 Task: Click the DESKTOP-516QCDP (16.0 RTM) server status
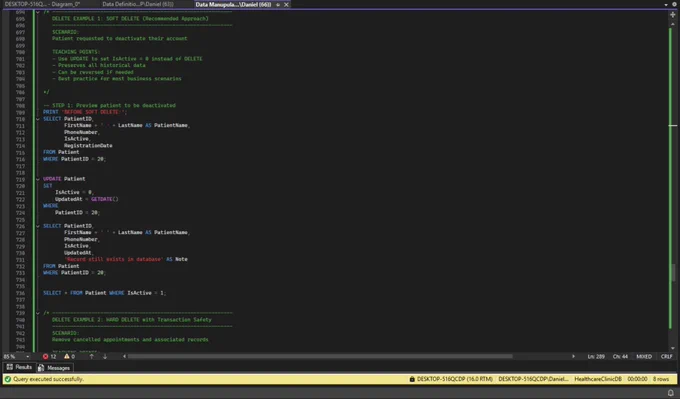click(x=454, y=379)
